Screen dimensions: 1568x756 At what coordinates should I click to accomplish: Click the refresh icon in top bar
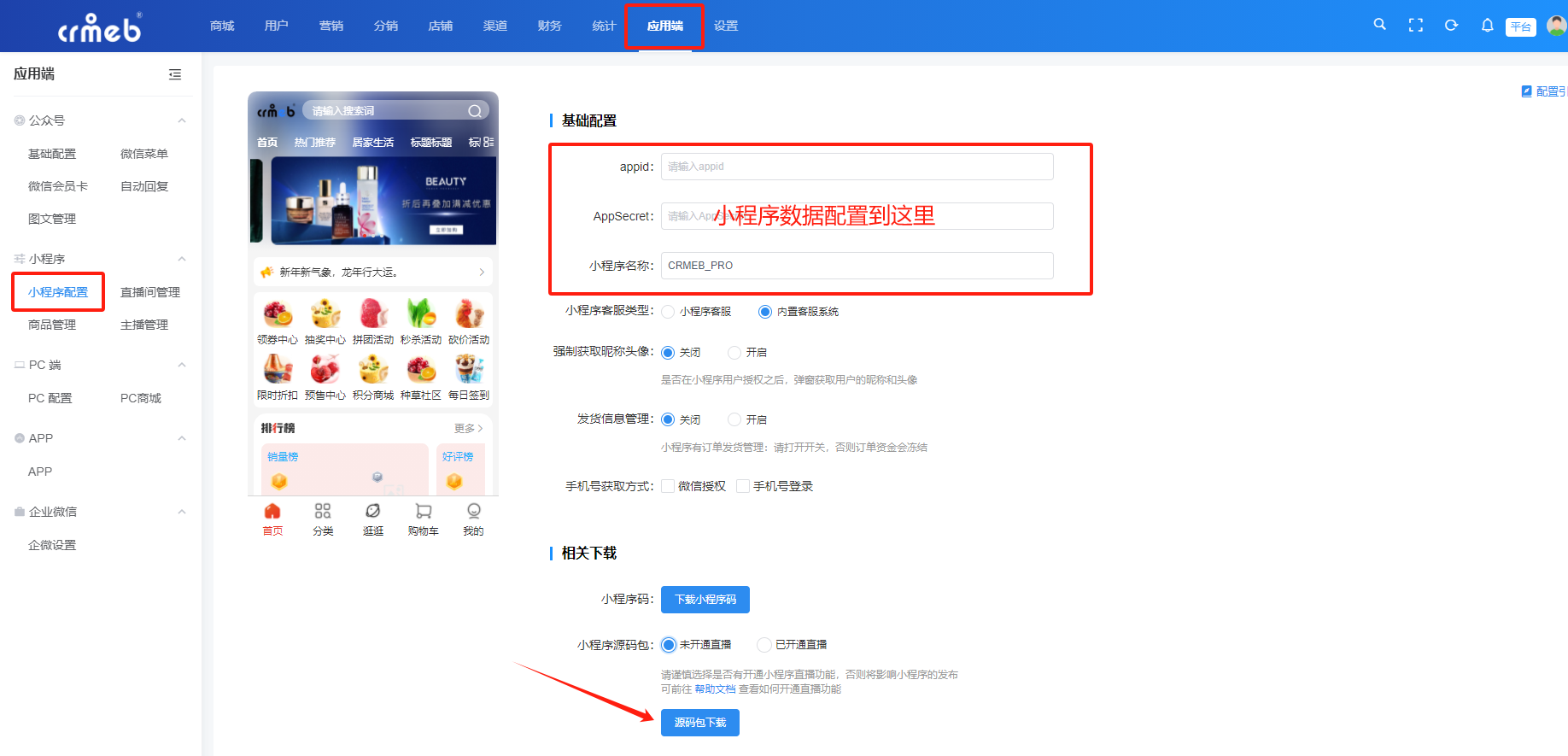(x=1451, y=26)
